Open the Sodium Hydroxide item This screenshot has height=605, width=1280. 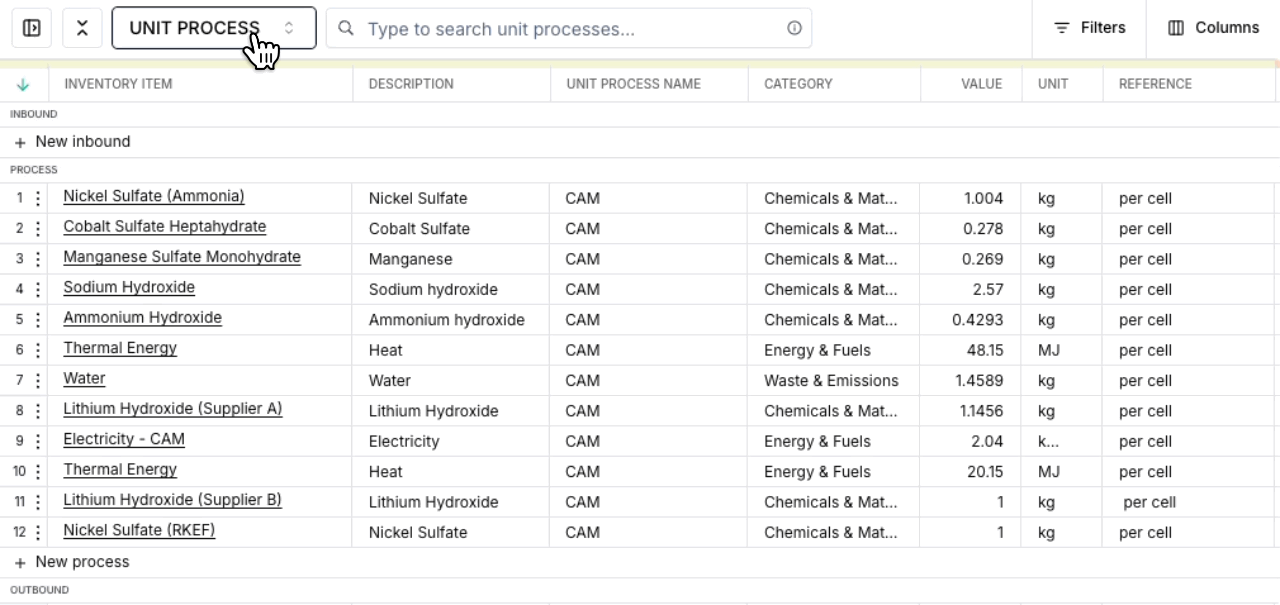click(x=128, y=287)
